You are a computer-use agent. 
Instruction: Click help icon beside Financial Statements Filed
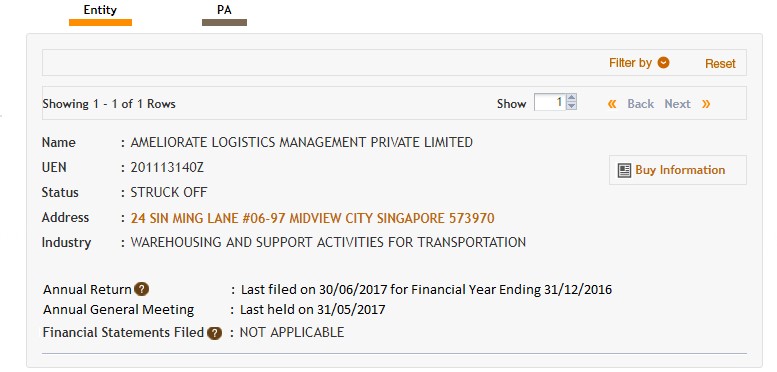[x=215, y=333]
